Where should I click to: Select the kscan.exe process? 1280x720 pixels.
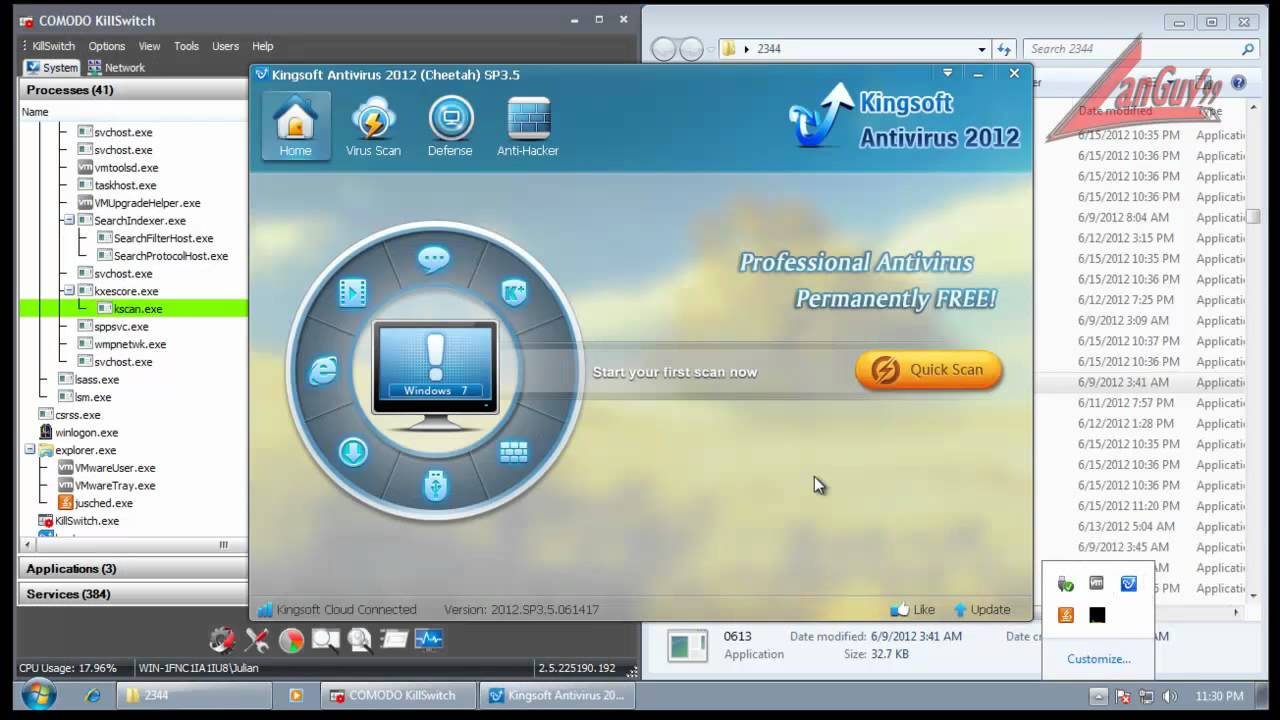[x=138, y=309]
